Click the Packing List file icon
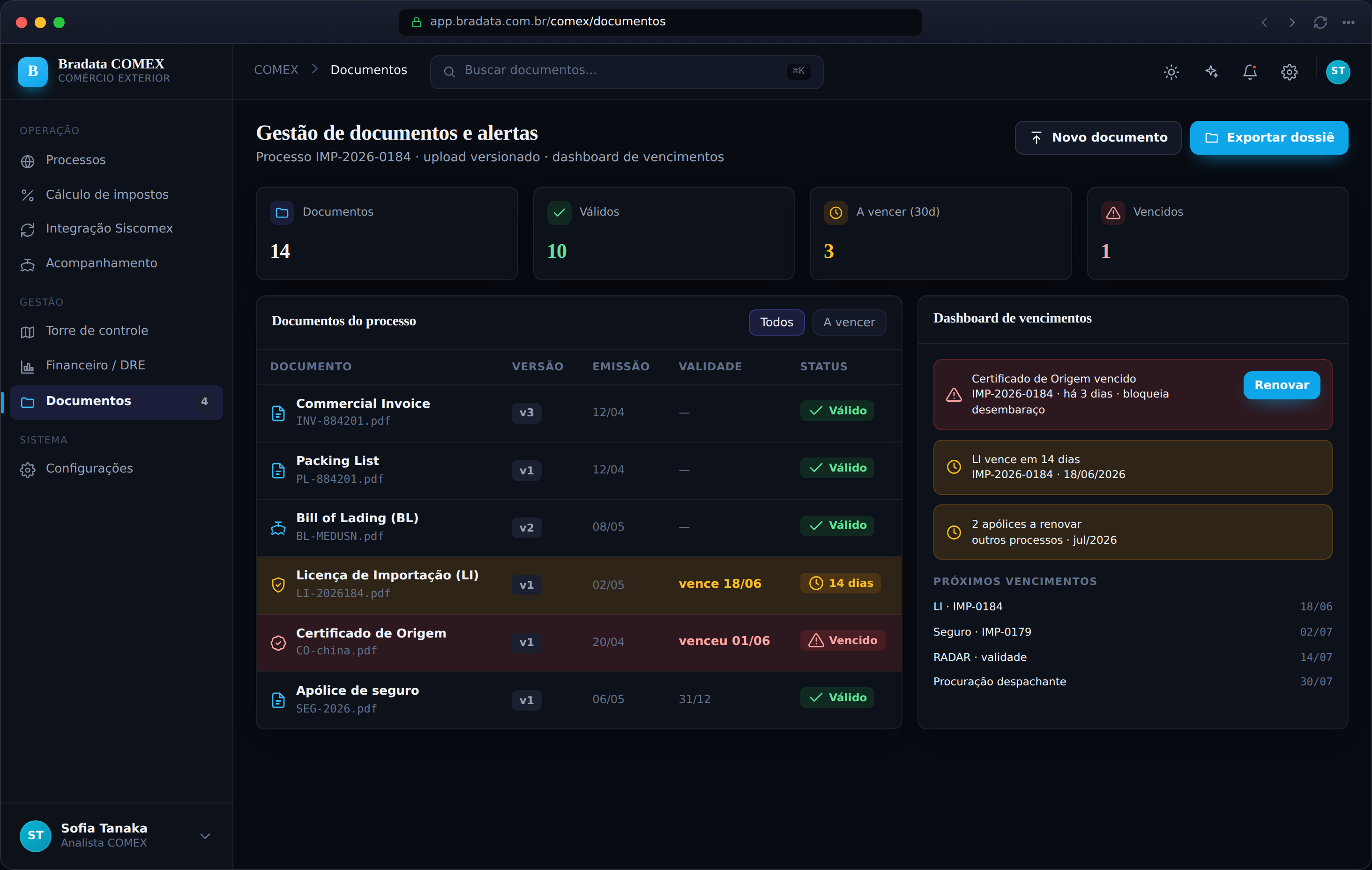This screenshot has height=870, width=1372. coord(278,470)
